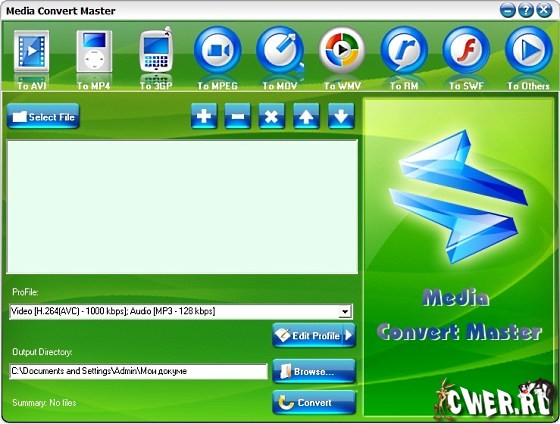
Task: Click into the Output Directory path field
Action: click(139, 371)
